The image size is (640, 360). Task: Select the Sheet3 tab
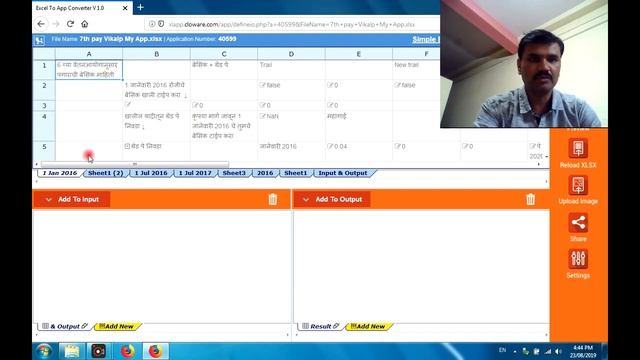click(234, 173)
